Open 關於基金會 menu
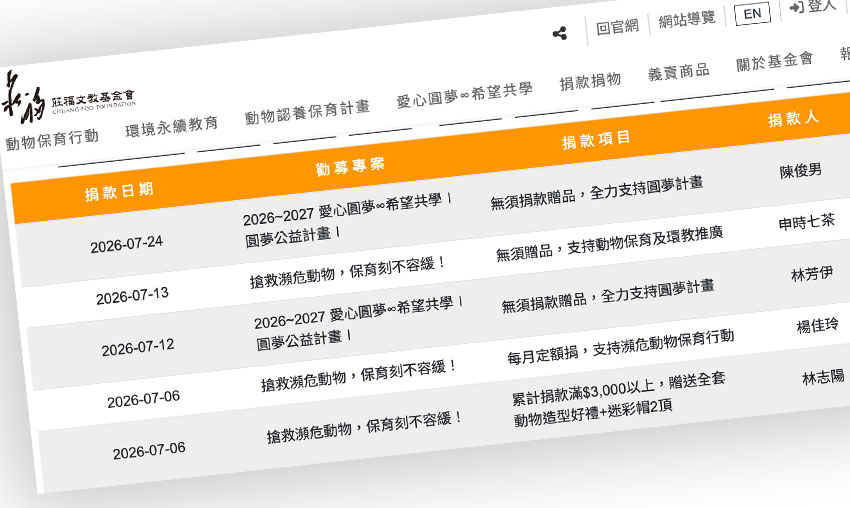 (x=775, y=61)
